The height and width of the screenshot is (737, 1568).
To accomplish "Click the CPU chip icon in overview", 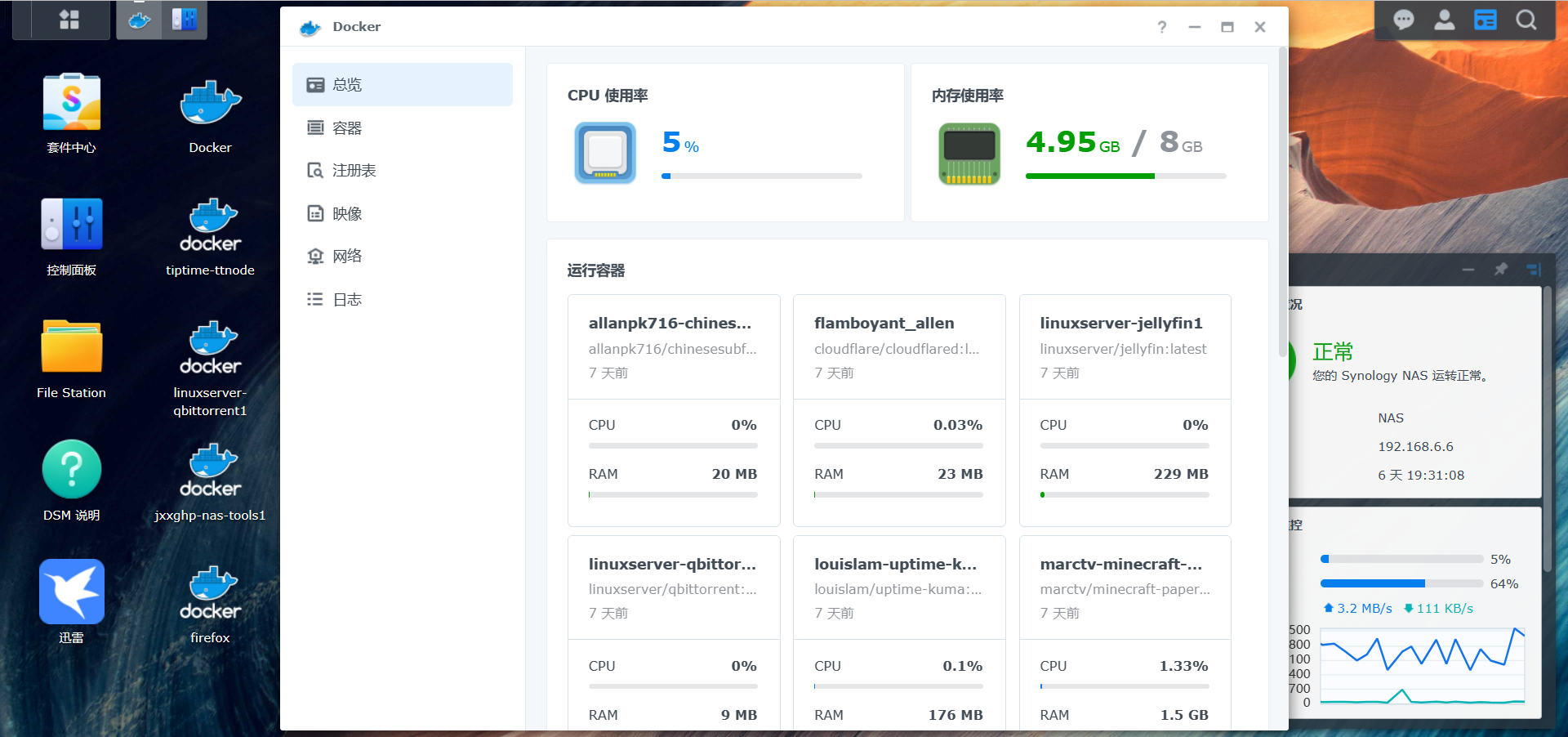I will pos(605,153).
